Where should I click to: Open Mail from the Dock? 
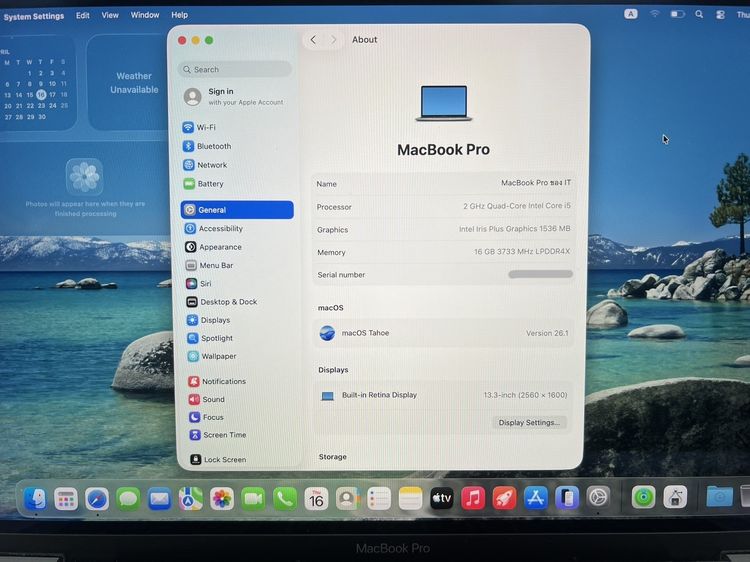tap(159, 499)
